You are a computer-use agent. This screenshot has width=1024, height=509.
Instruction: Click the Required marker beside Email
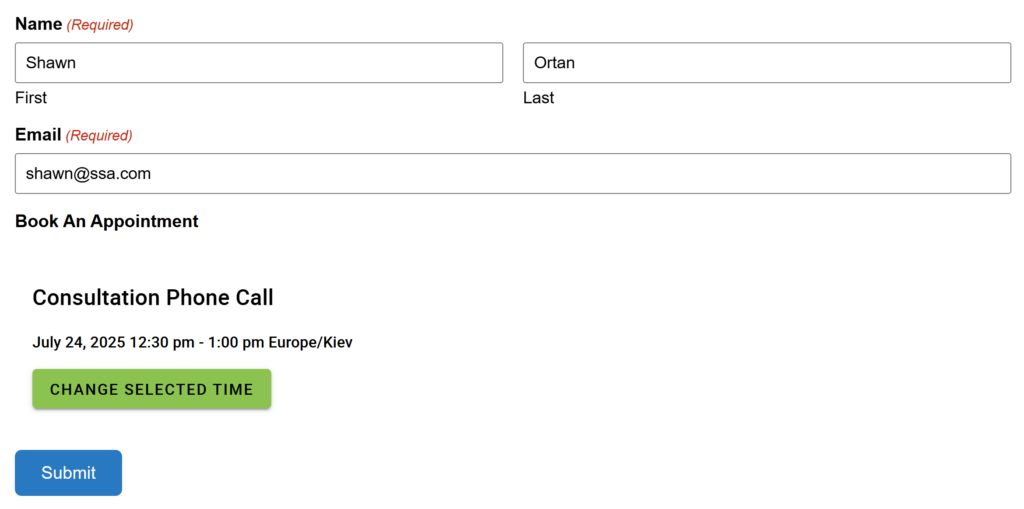pos(99,135)
